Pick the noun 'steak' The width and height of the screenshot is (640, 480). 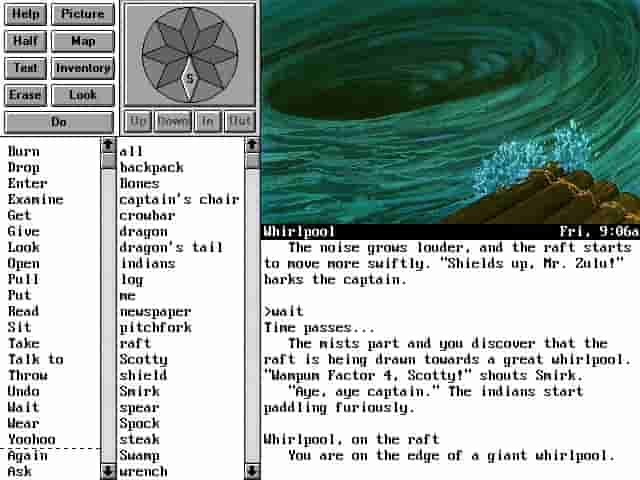tap(139, 439)
